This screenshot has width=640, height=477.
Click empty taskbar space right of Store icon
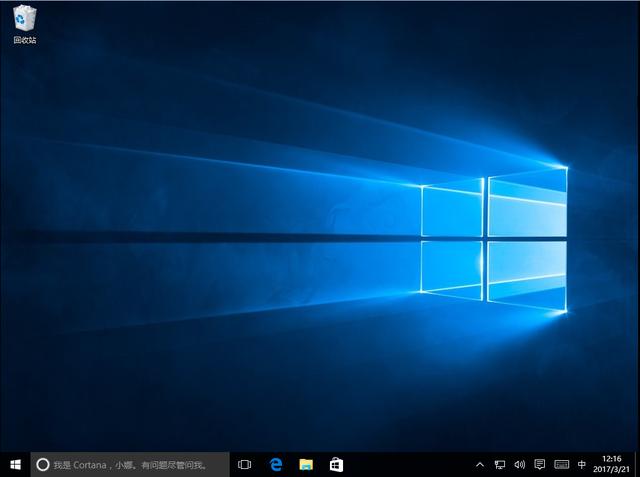(x=410, y=464)
